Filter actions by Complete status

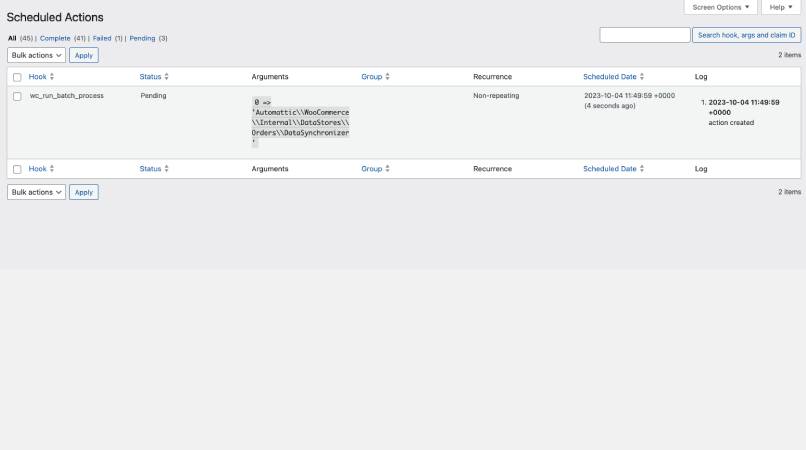coord(55,38)
